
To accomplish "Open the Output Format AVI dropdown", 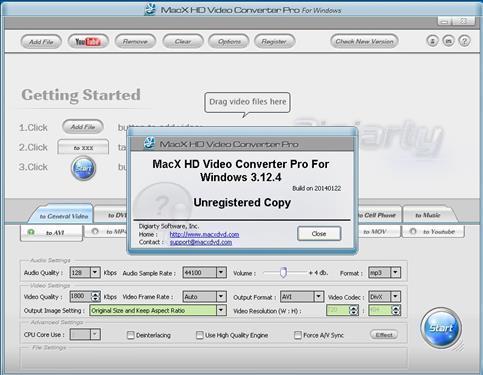I will 319,296.
